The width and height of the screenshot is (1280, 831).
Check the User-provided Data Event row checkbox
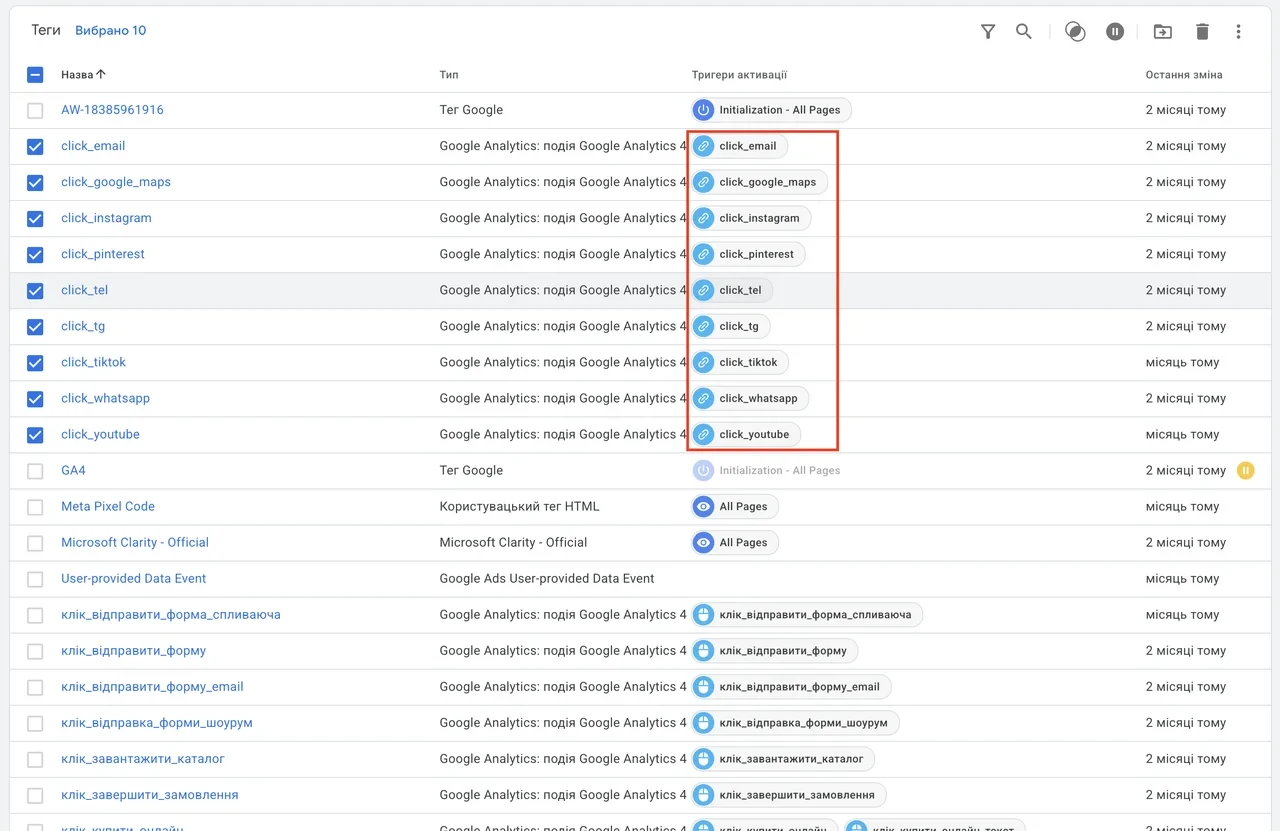coord(35,578)
